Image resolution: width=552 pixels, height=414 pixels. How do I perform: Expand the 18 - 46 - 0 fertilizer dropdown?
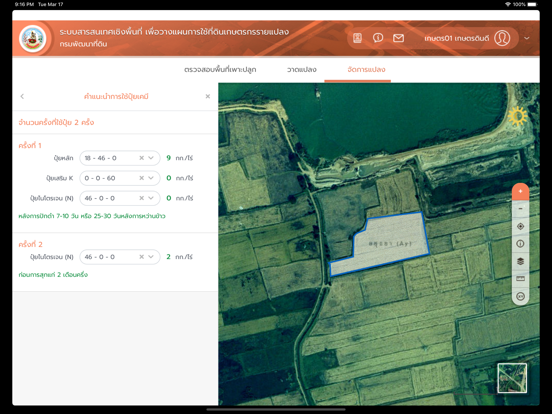coord(151,158)
